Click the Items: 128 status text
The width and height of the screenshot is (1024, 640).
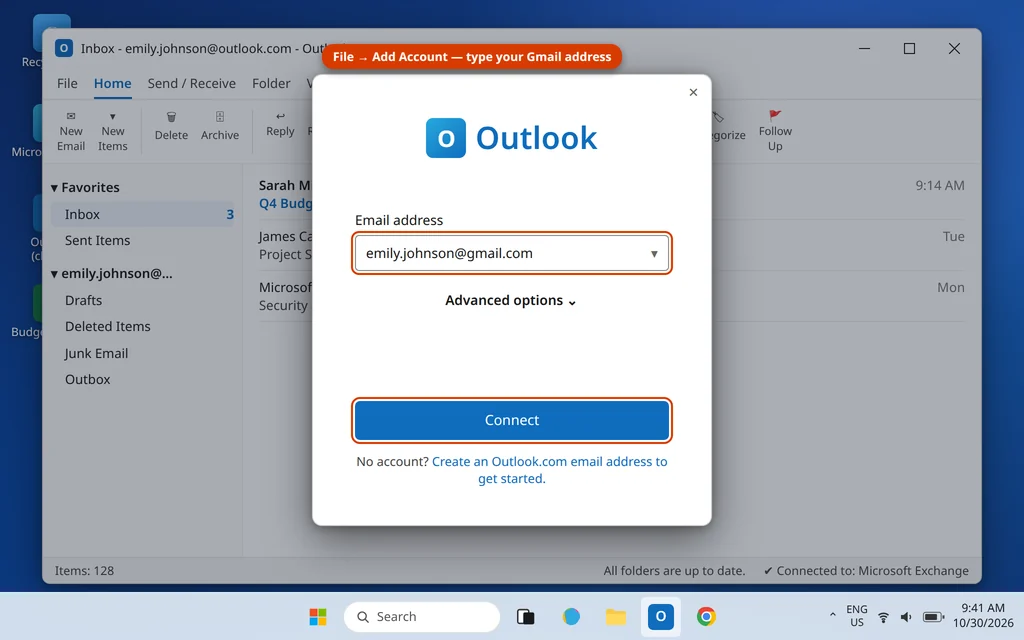click(84, 571)
